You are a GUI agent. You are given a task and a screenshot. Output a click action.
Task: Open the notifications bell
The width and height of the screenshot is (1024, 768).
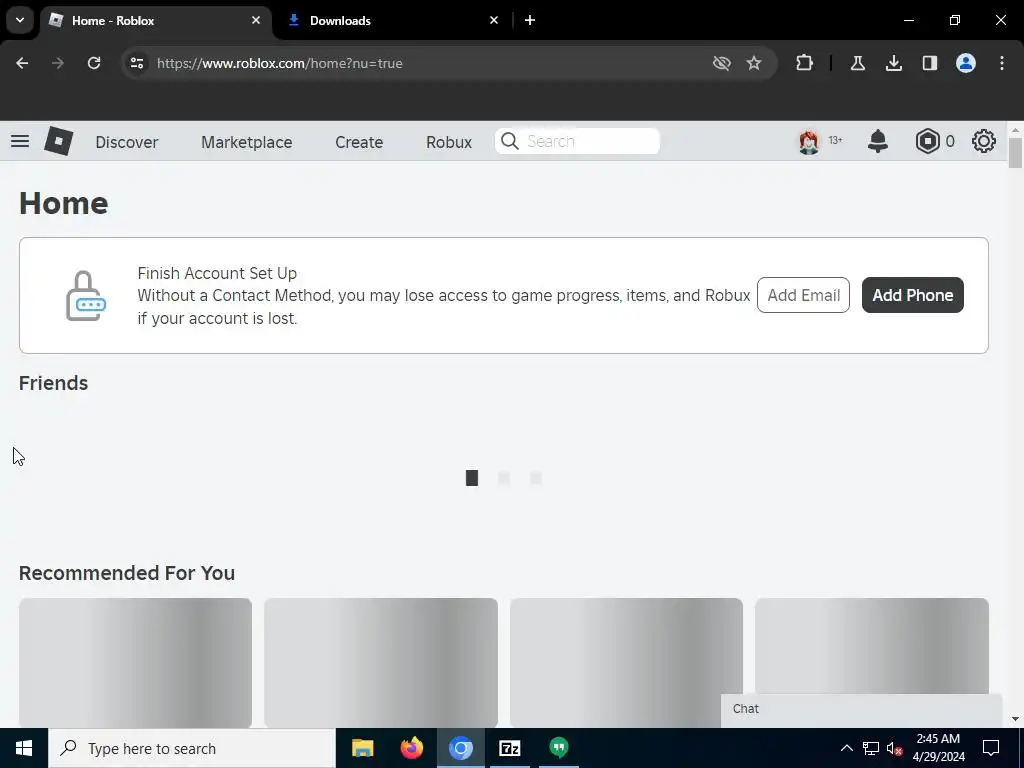pos(878,141)
